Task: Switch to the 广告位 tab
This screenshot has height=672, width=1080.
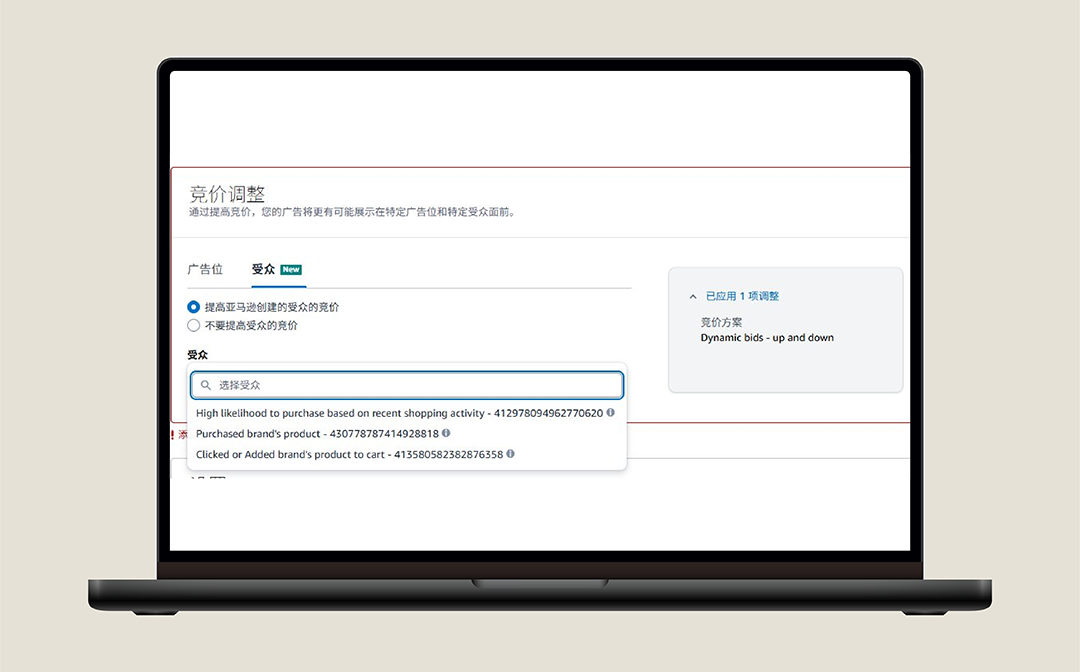Action: tap(206, 269)
